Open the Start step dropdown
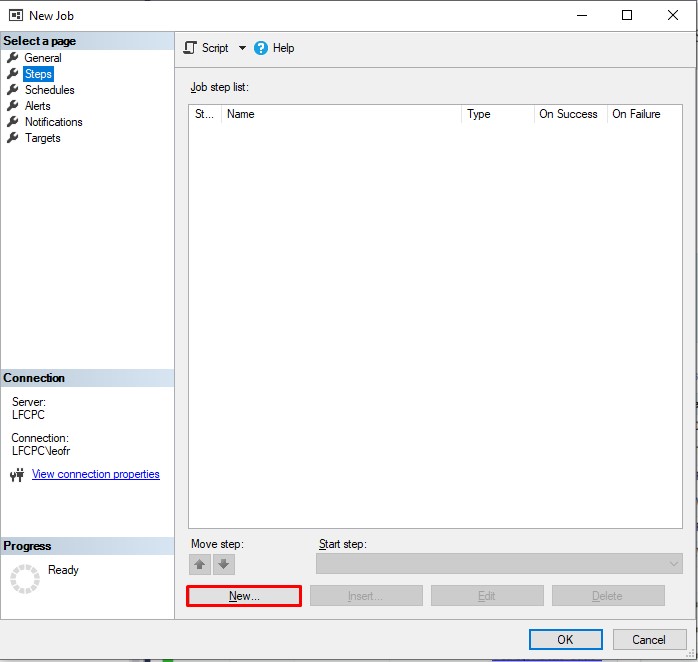The height and width of the screenshot is (662, 698). coord(499,564)
